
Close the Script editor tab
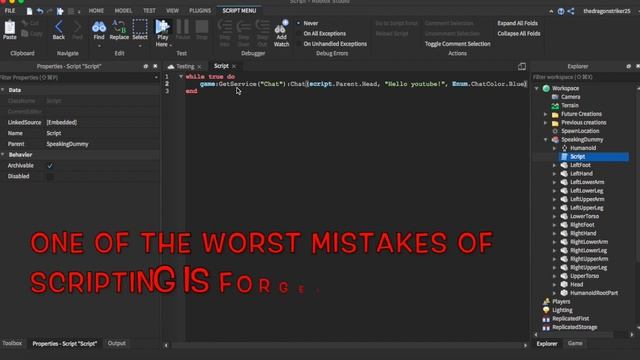point(234,66)
